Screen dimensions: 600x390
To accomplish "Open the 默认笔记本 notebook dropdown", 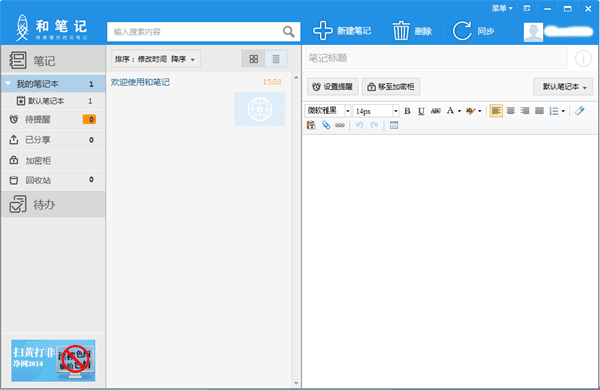I will point(563,87).
